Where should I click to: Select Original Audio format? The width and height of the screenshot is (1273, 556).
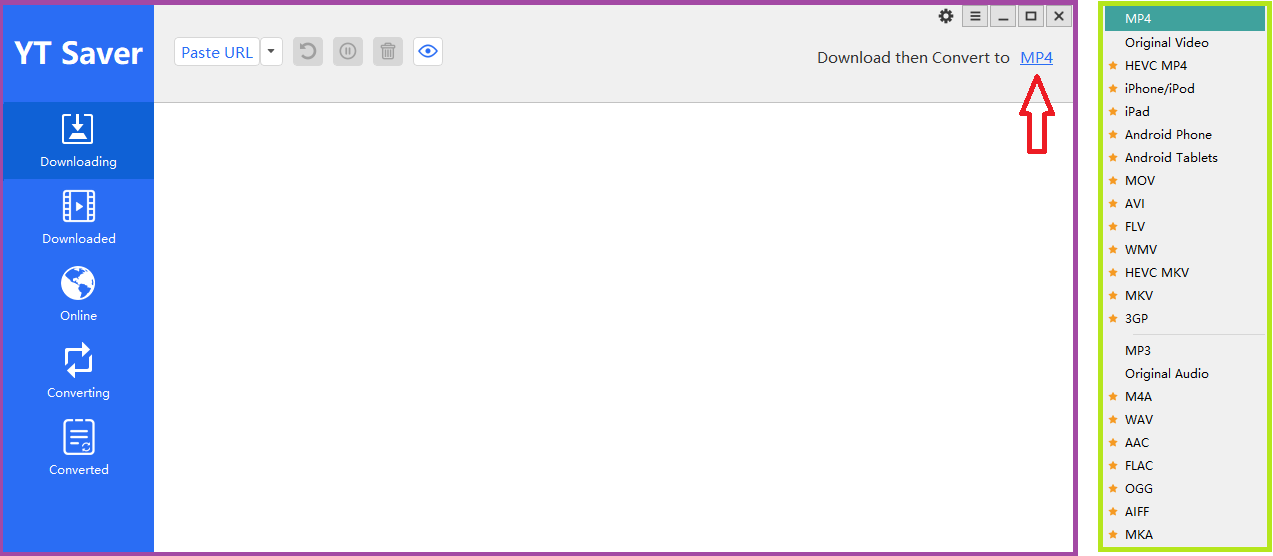click(1185, 374)
